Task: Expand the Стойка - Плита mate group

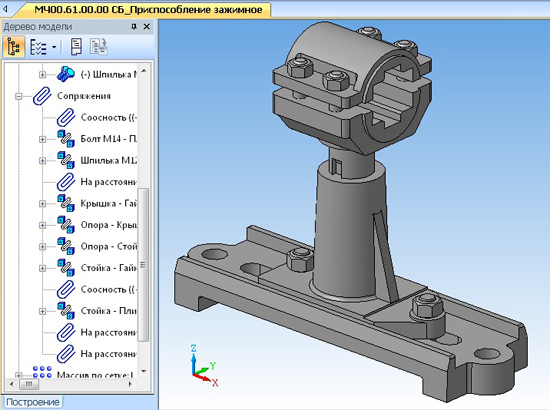Action: pyautogui.click(x=42, y=311)
